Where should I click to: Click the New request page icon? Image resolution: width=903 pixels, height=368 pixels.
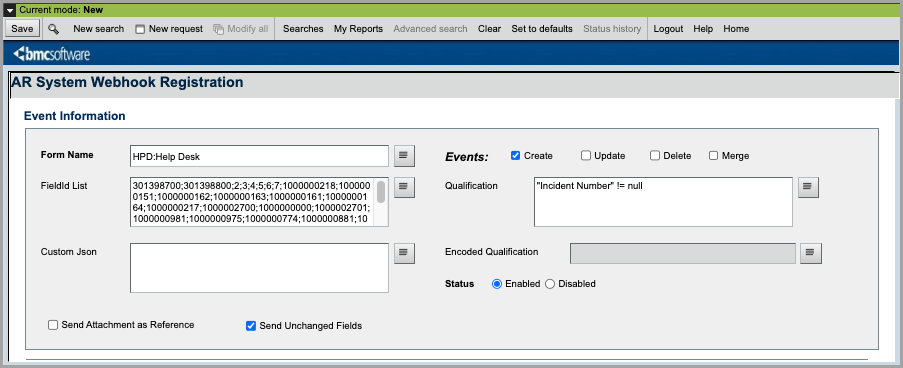[140, 29]
